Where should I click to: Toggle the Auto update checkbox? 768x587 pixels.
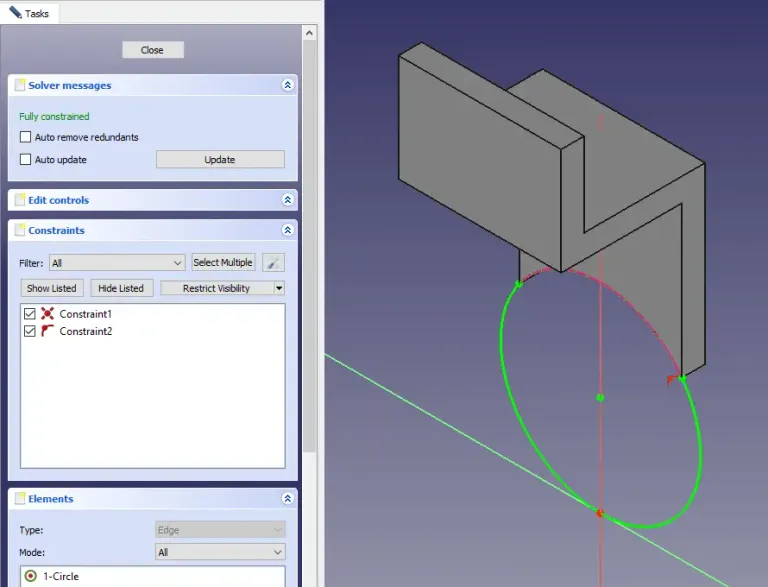click(26, 160)
